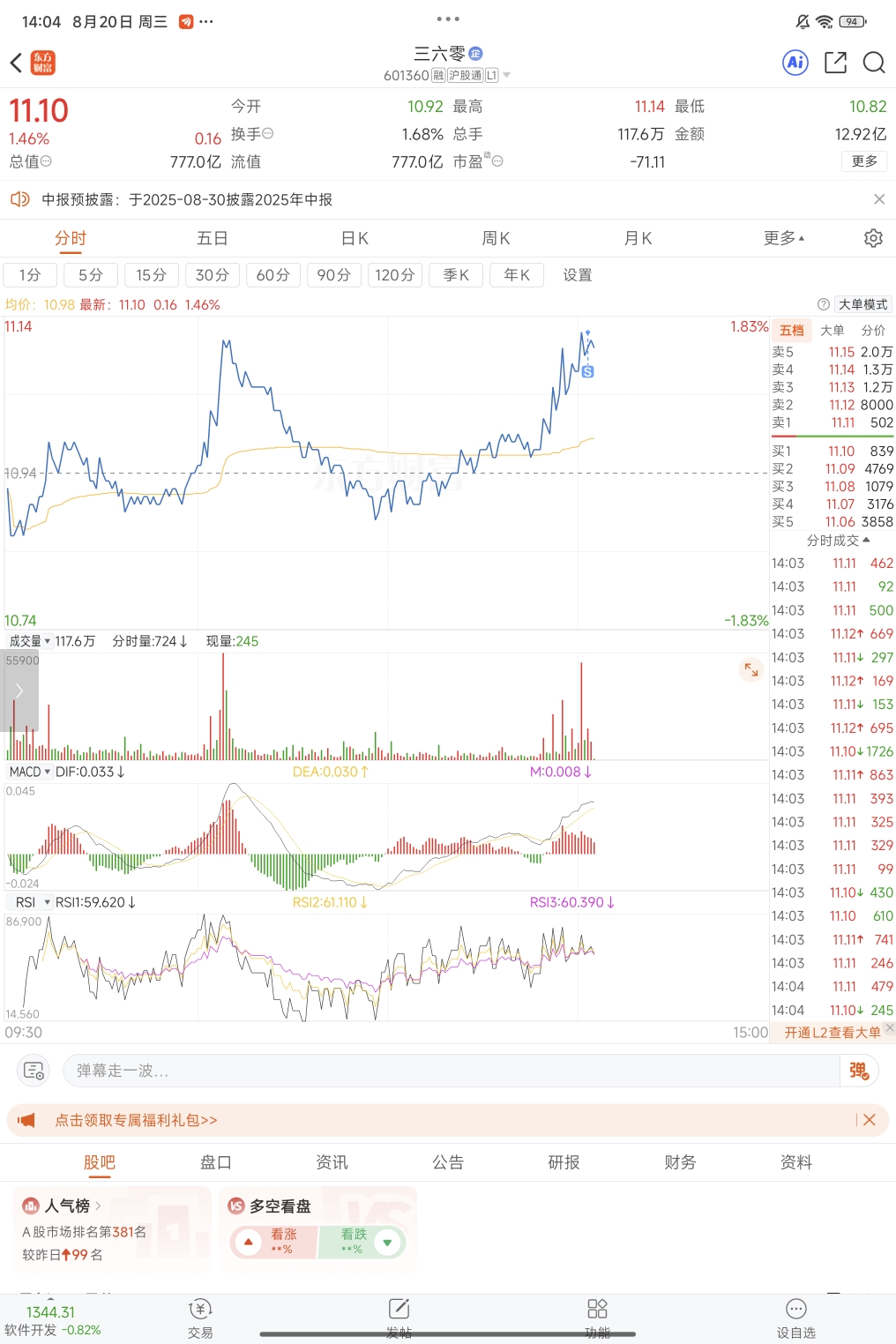Tap the back arrow icon
896x1344 pixels.
click(16, 63)
